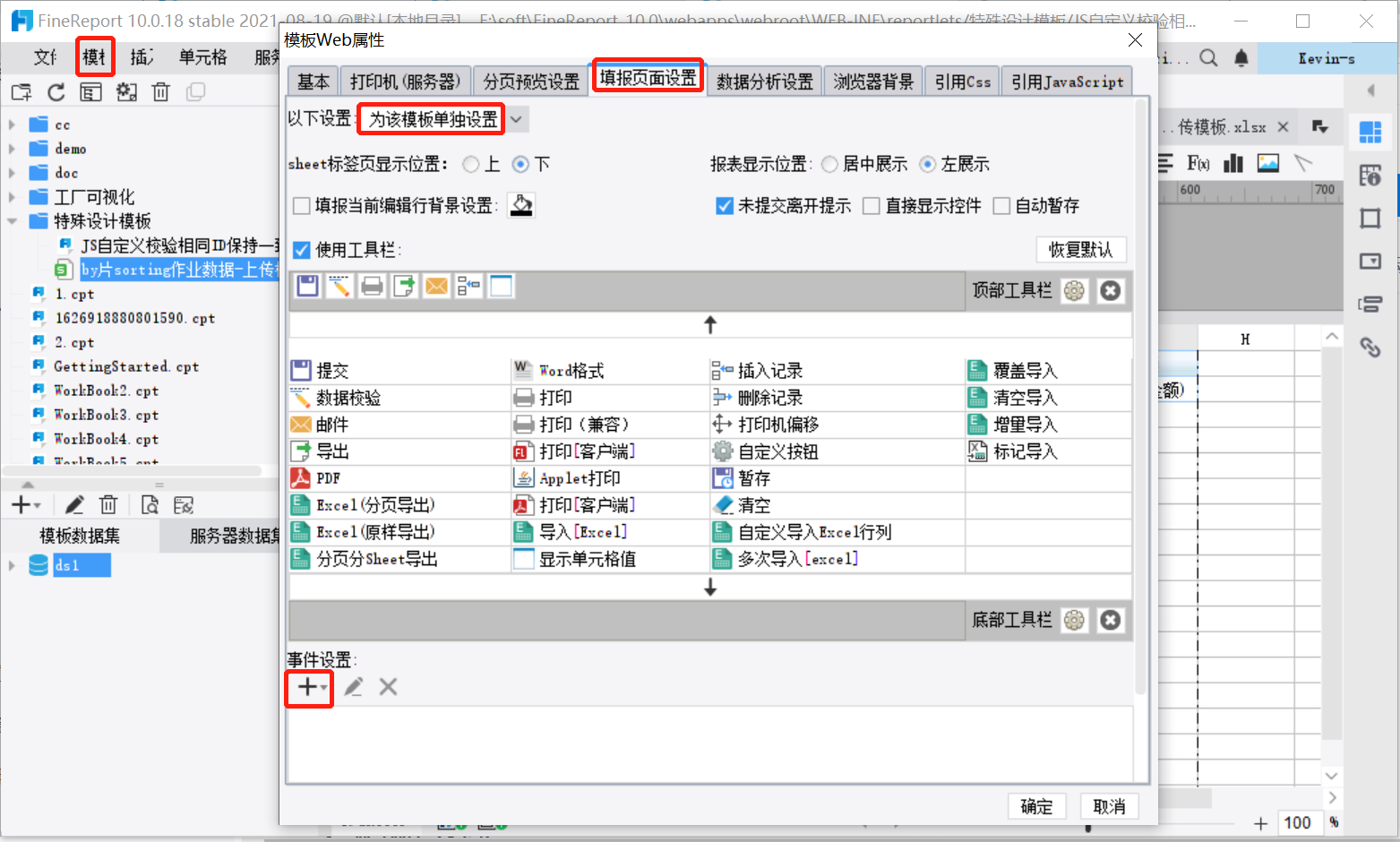Click the search magnifier in main window

pyautogui.click(x=1208, y=58)
